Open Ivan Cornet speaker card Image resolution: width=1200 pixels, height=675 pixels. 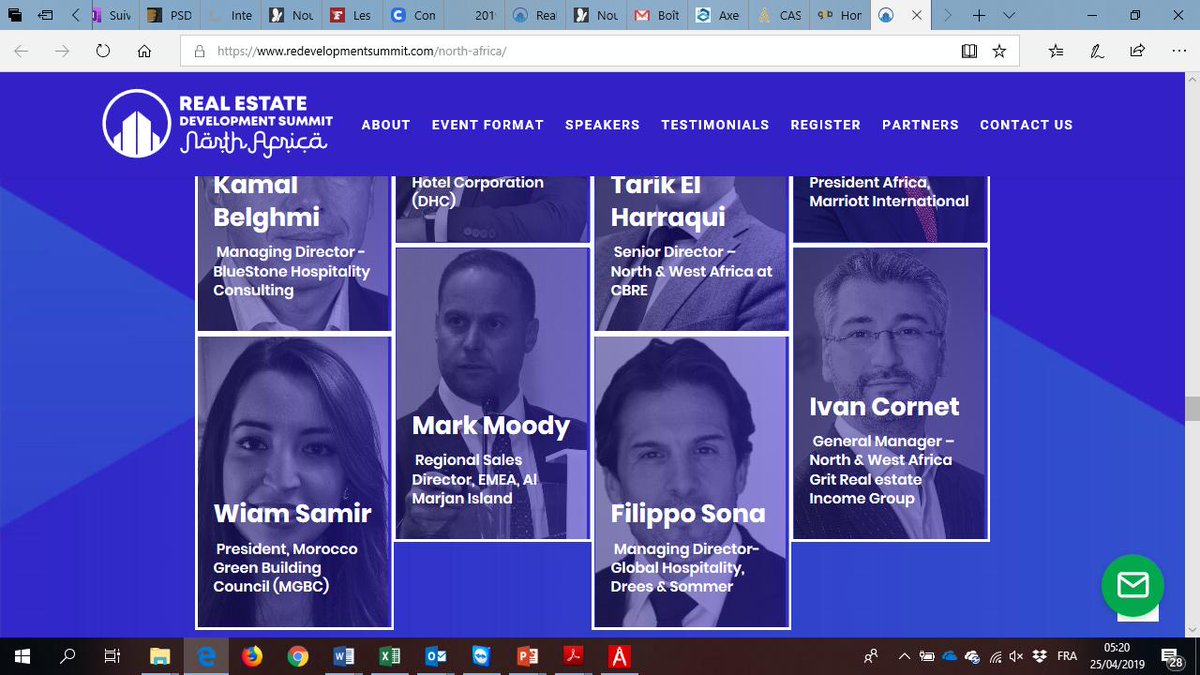(890, 394)
